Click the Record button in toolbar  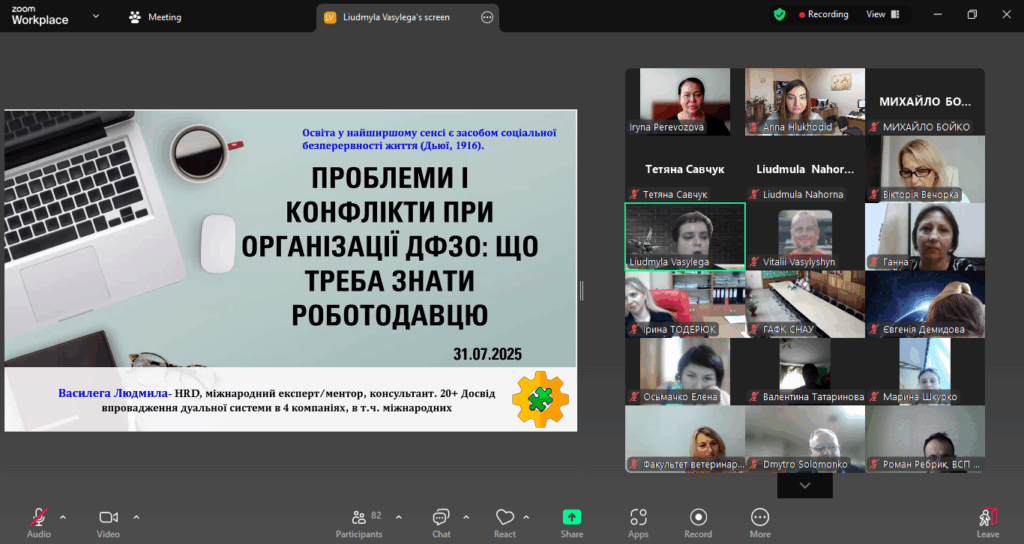point(698,522)
